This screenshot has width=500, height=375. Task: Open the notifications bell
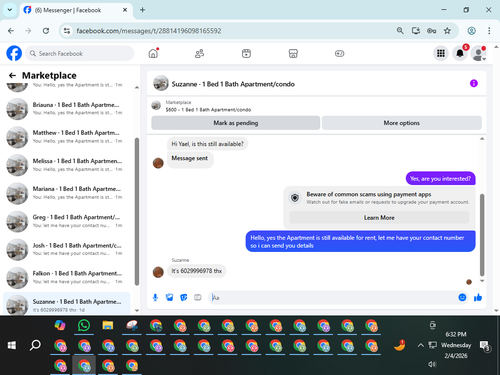coord(460,53)
